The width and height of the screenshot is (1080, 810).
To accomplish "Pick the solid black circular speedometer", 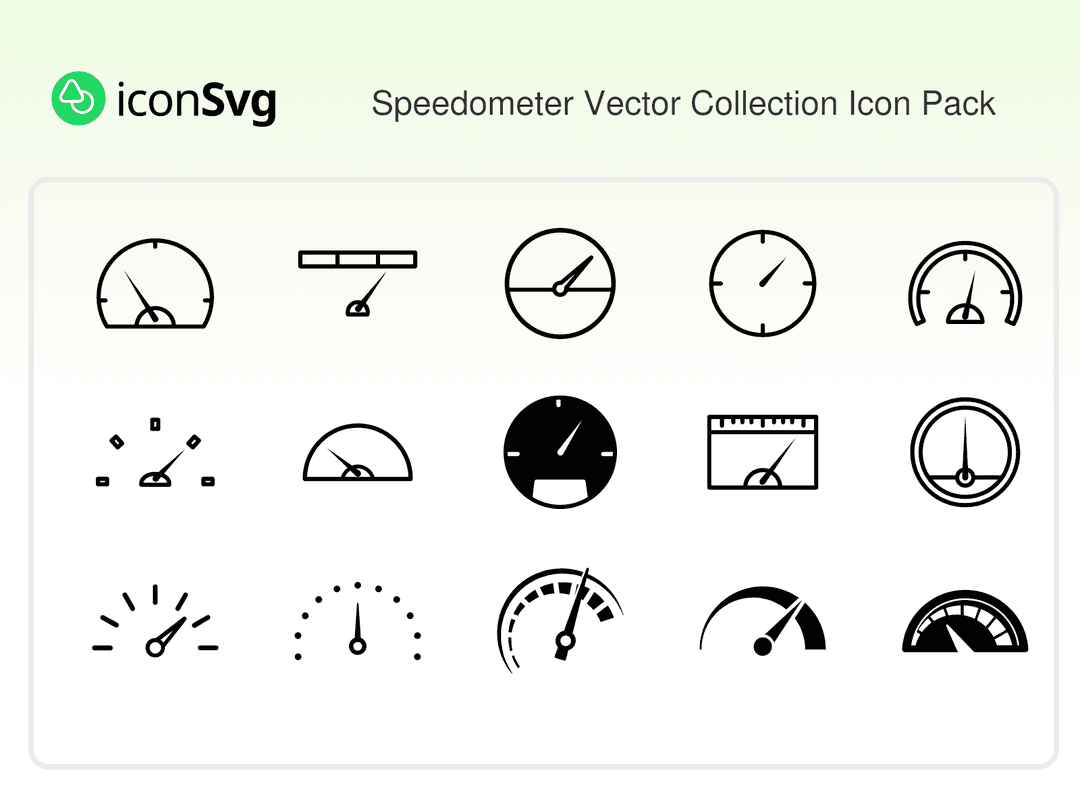I will [x=560, y=452].
